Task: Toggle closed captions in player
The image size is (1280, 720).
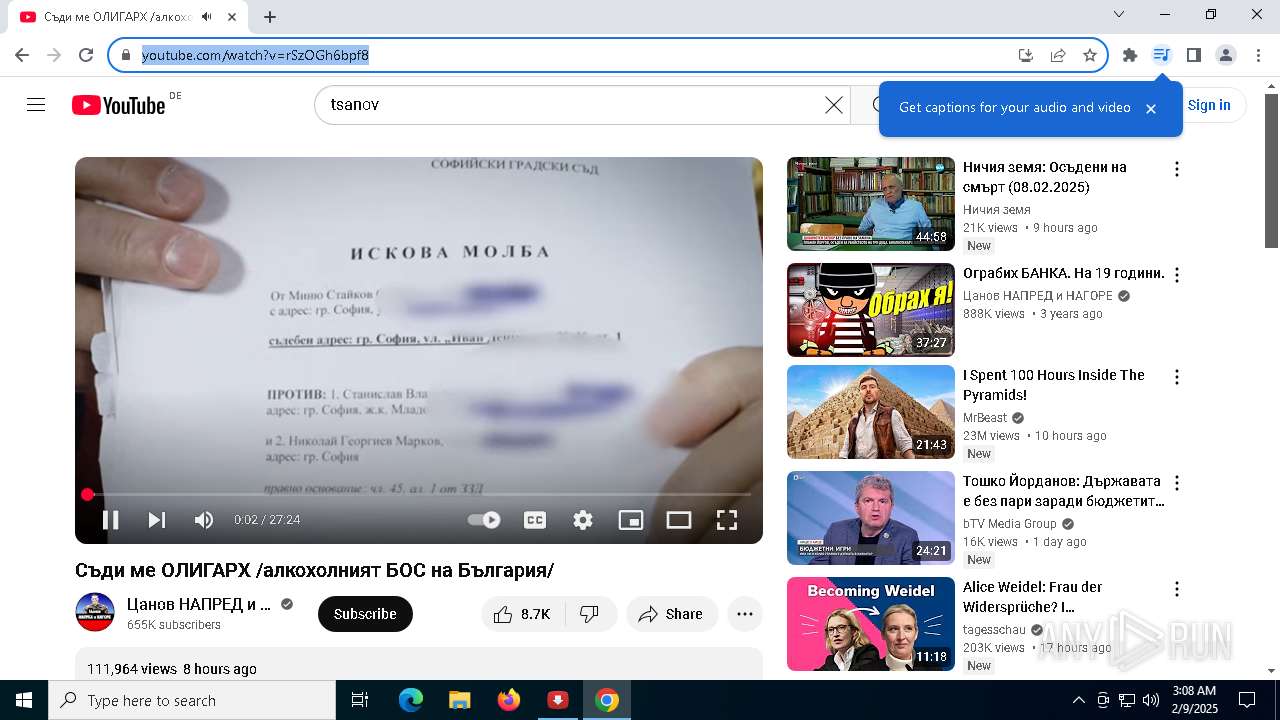Action: [535, 520]
